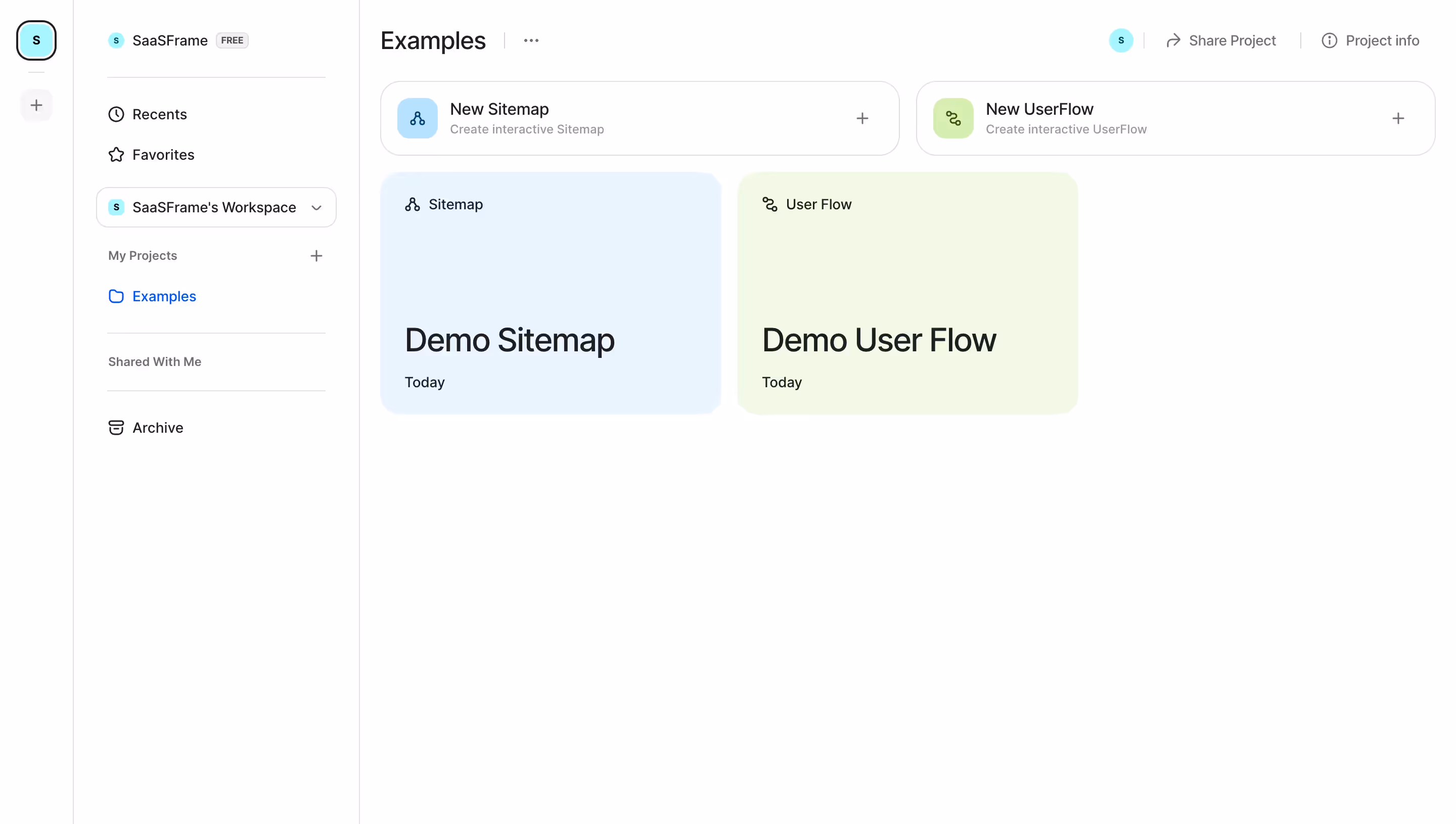Create a new Sitemap with the plus button

[862, 118]
